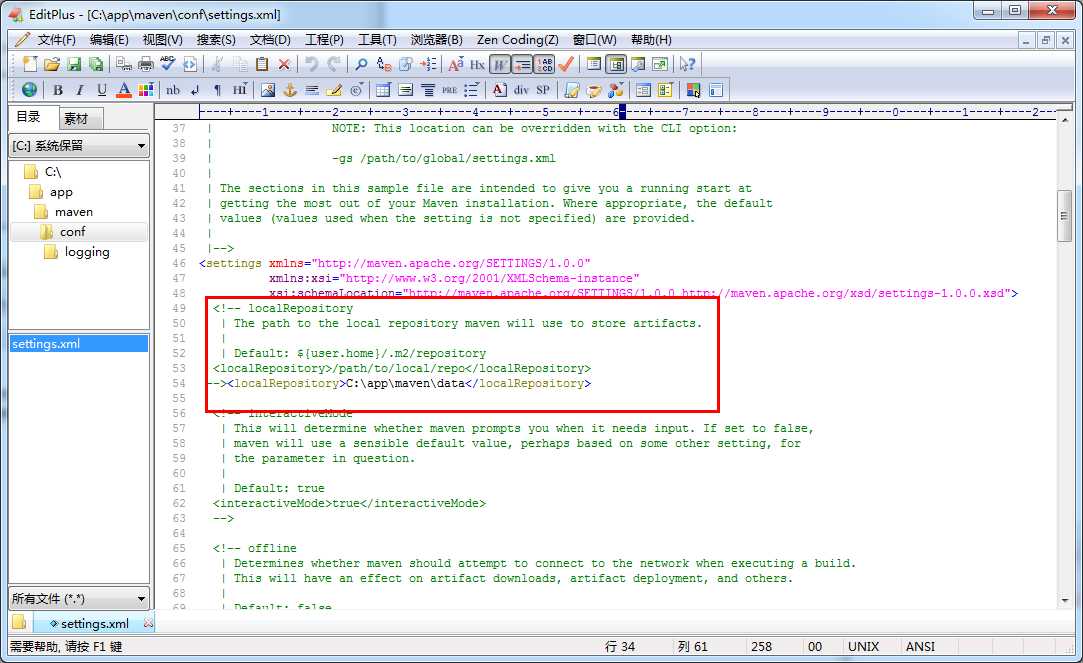The height and width of the screenshot is (663, 1083).
Task: Click the Save All icon
Action: (96, 64)
